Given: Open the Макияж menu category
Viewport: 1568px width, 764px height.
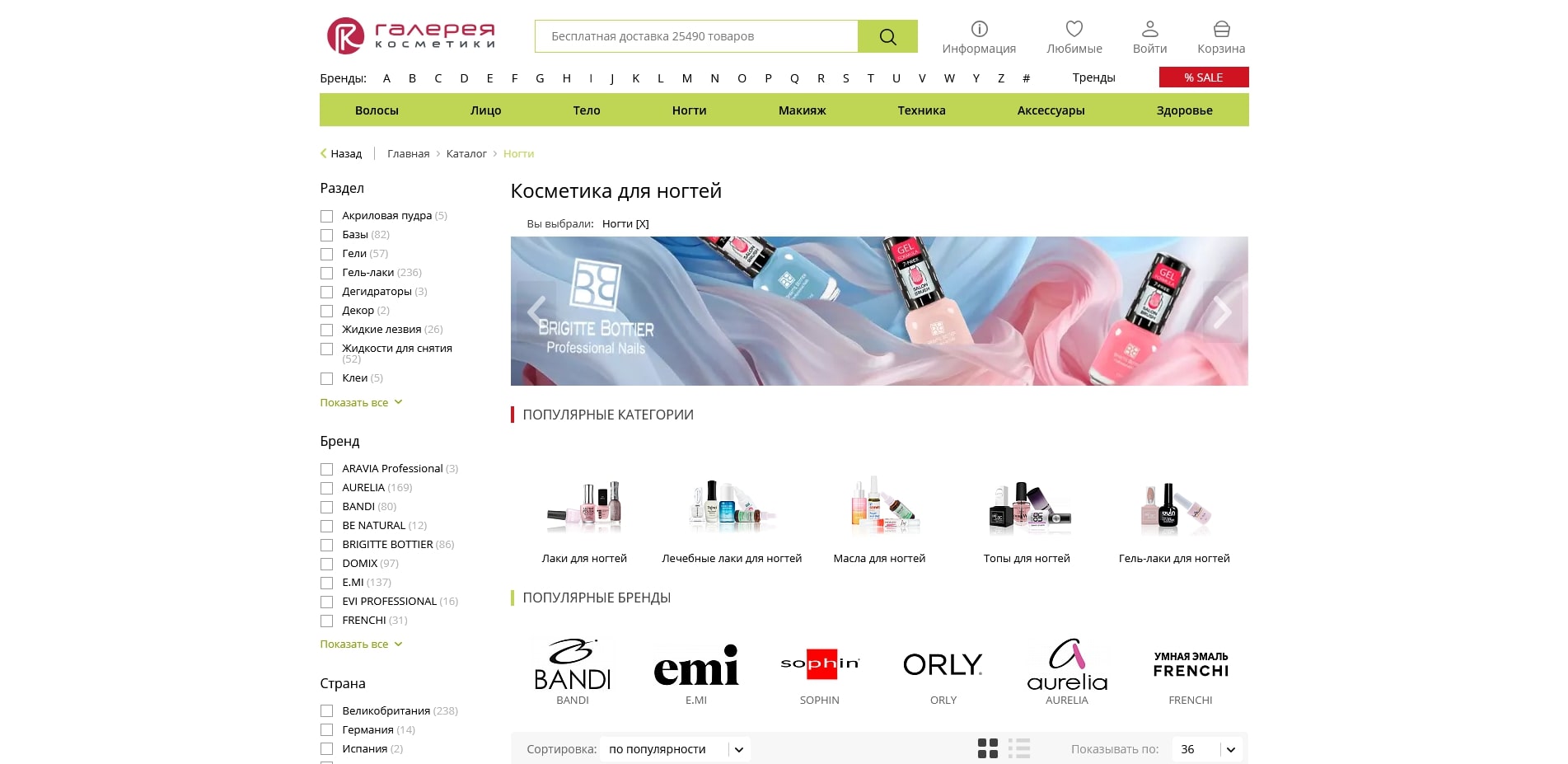Looking at the screenshot, I should [802, 110].
